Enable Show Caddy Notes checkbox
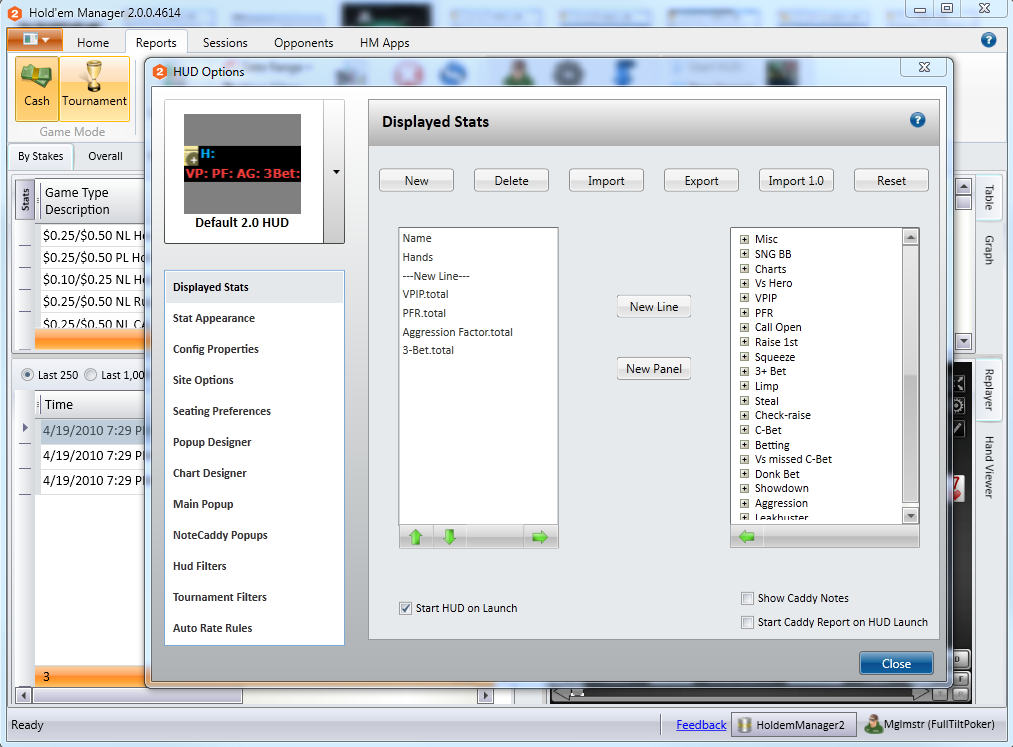The image size is (1013, 747). (x=747, y=598)
